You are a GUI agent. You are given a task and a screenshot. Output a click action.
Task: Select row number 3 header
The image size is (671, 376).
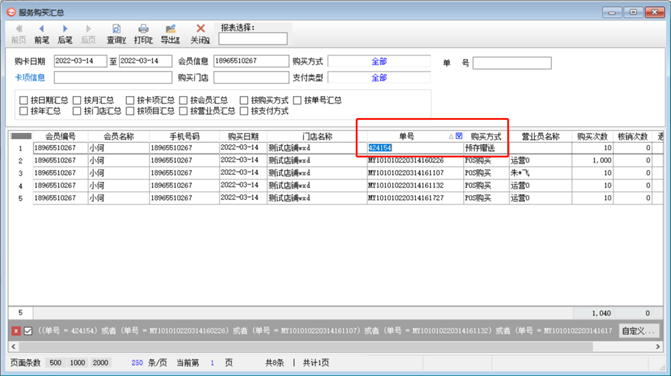(21, 173)
